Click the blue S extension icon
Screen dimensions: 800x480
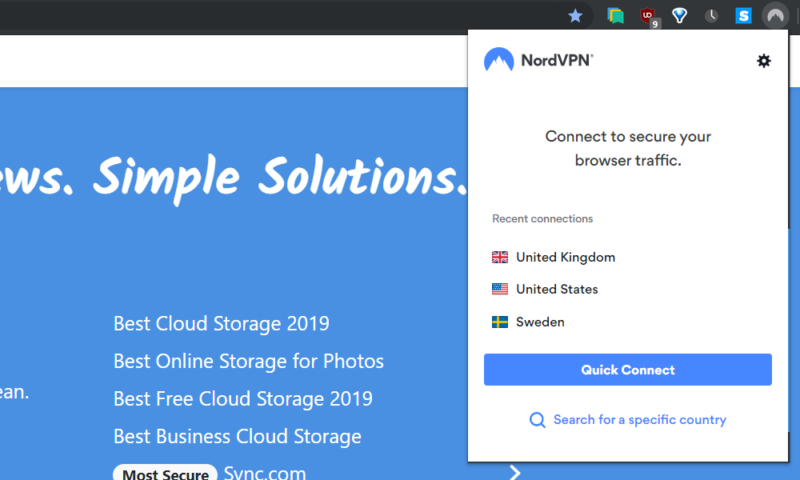(743, 16)
